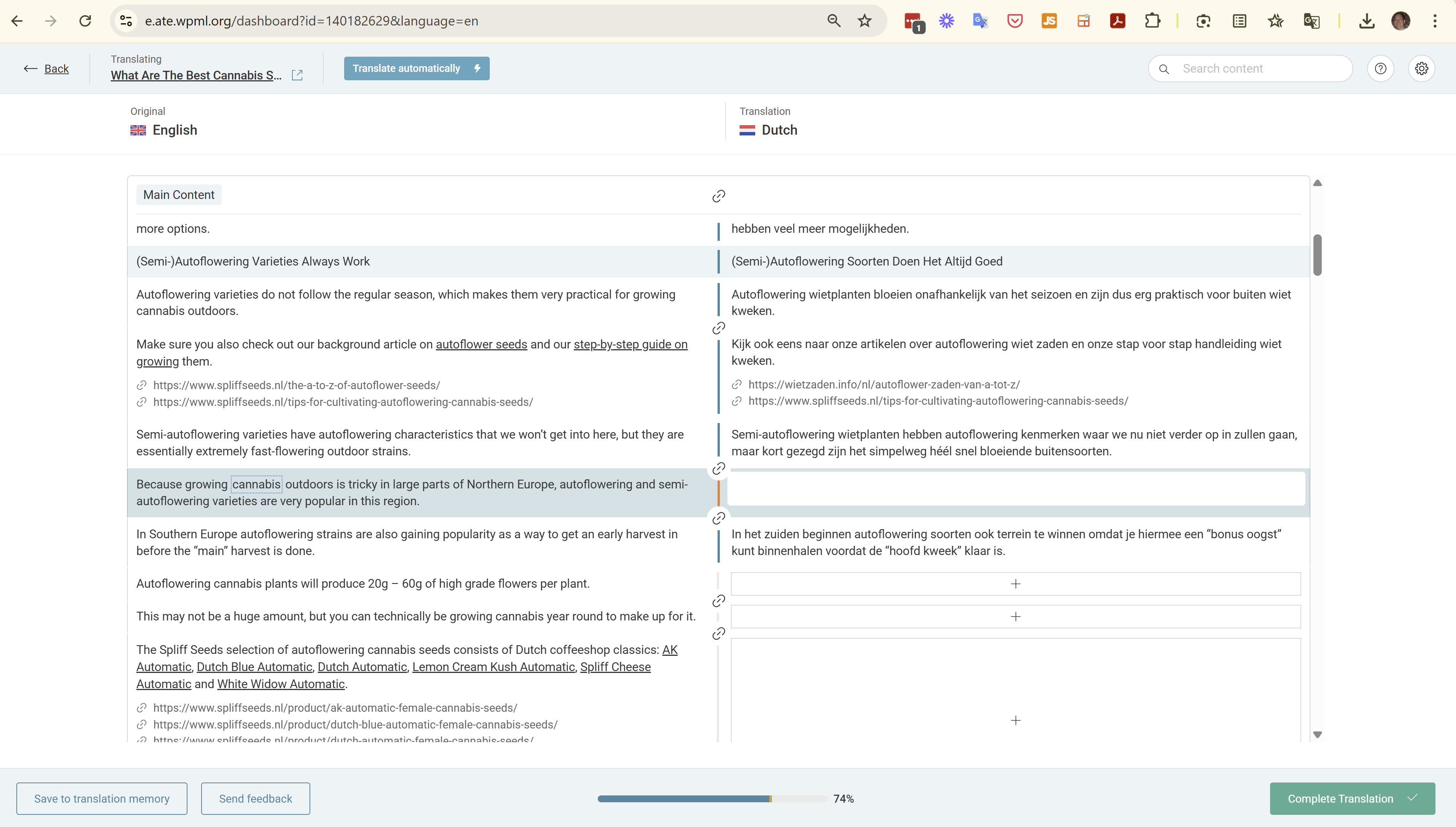Click the link icon beside Main Content
This screenshot has width=1456, height=827.
[719, 196]
